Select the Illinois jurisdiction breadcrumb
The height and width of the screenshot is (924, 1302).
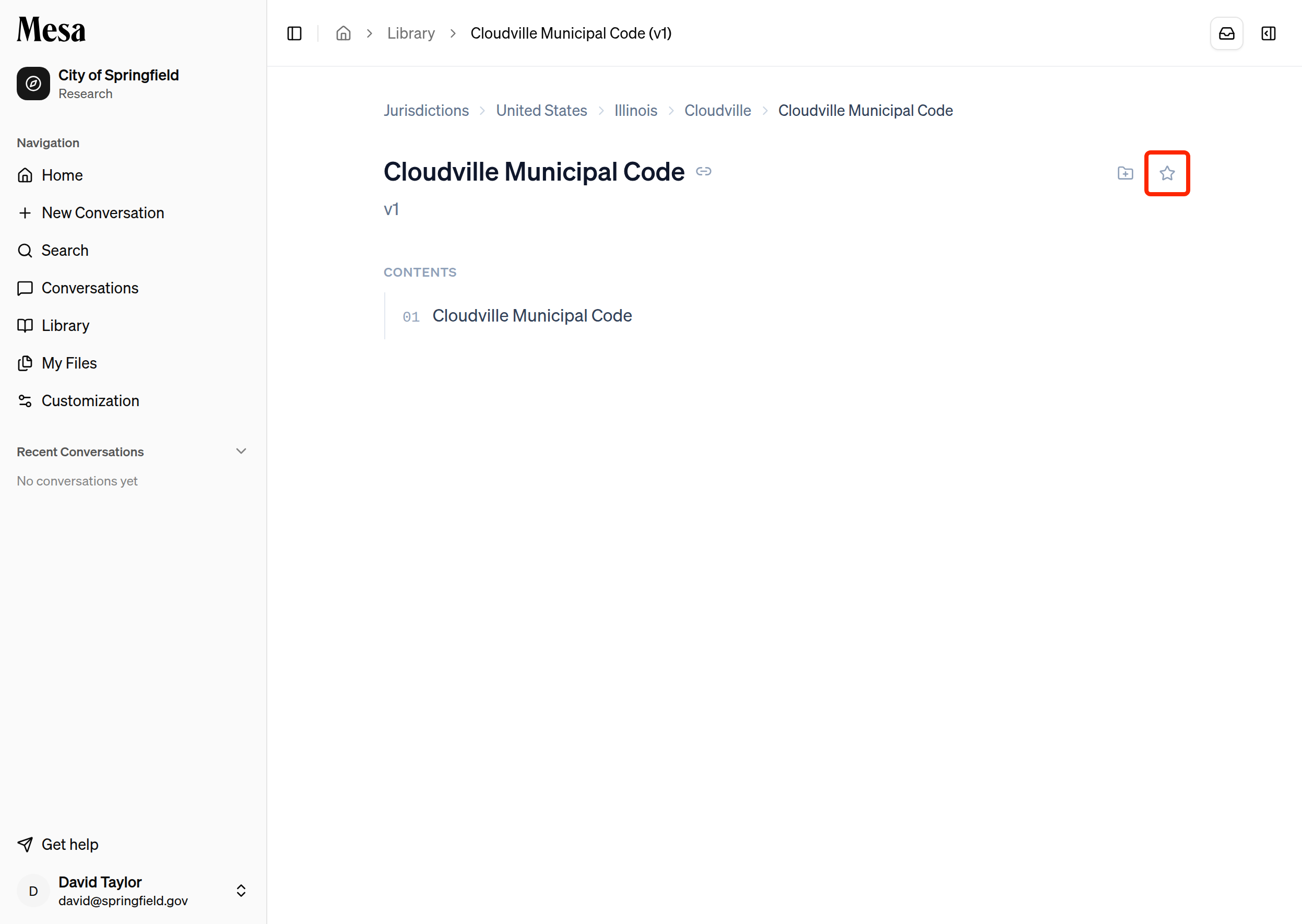pos(636,110)
